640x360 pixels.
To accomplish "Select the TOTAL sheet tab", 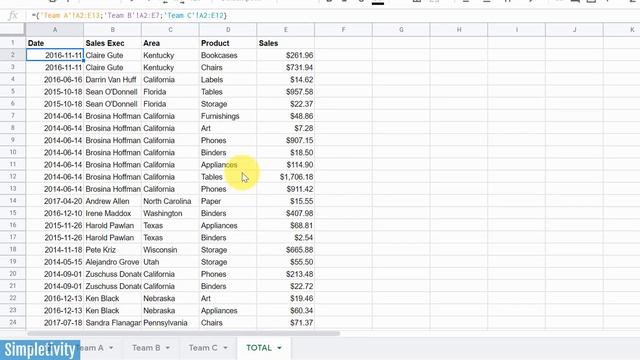I will tap(259, 348).
